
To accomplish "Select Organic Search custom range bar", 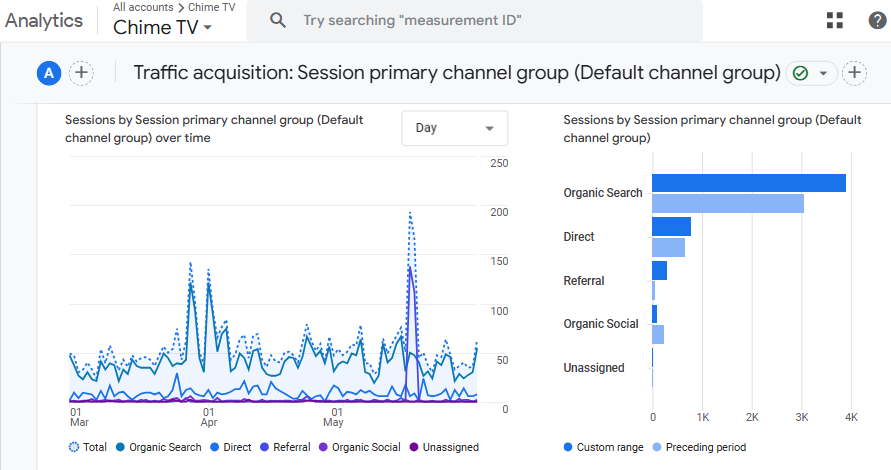I will (749, 183).
